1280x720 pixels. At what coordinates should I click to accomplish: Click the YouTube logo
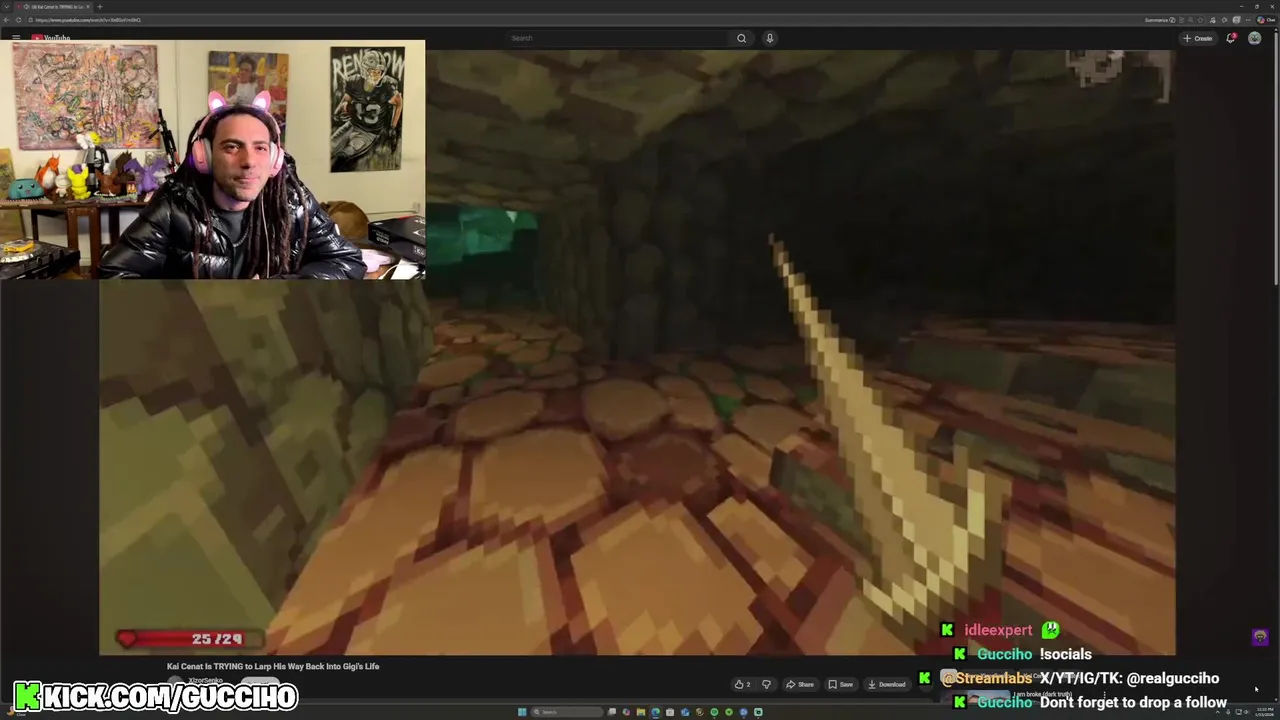click(51, 38)
